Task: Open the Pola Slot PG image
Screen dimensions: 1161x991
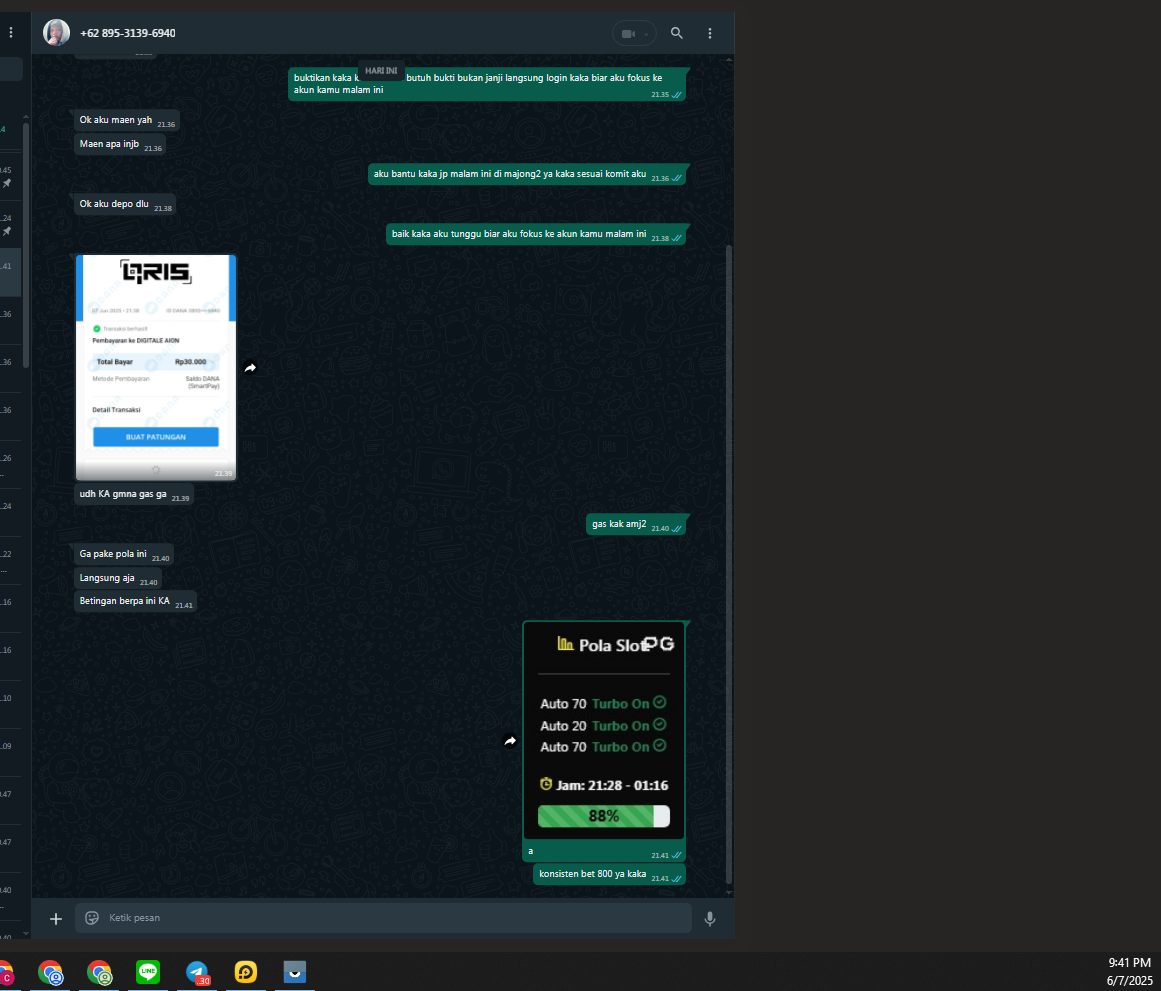Action: tap(603, 730)
